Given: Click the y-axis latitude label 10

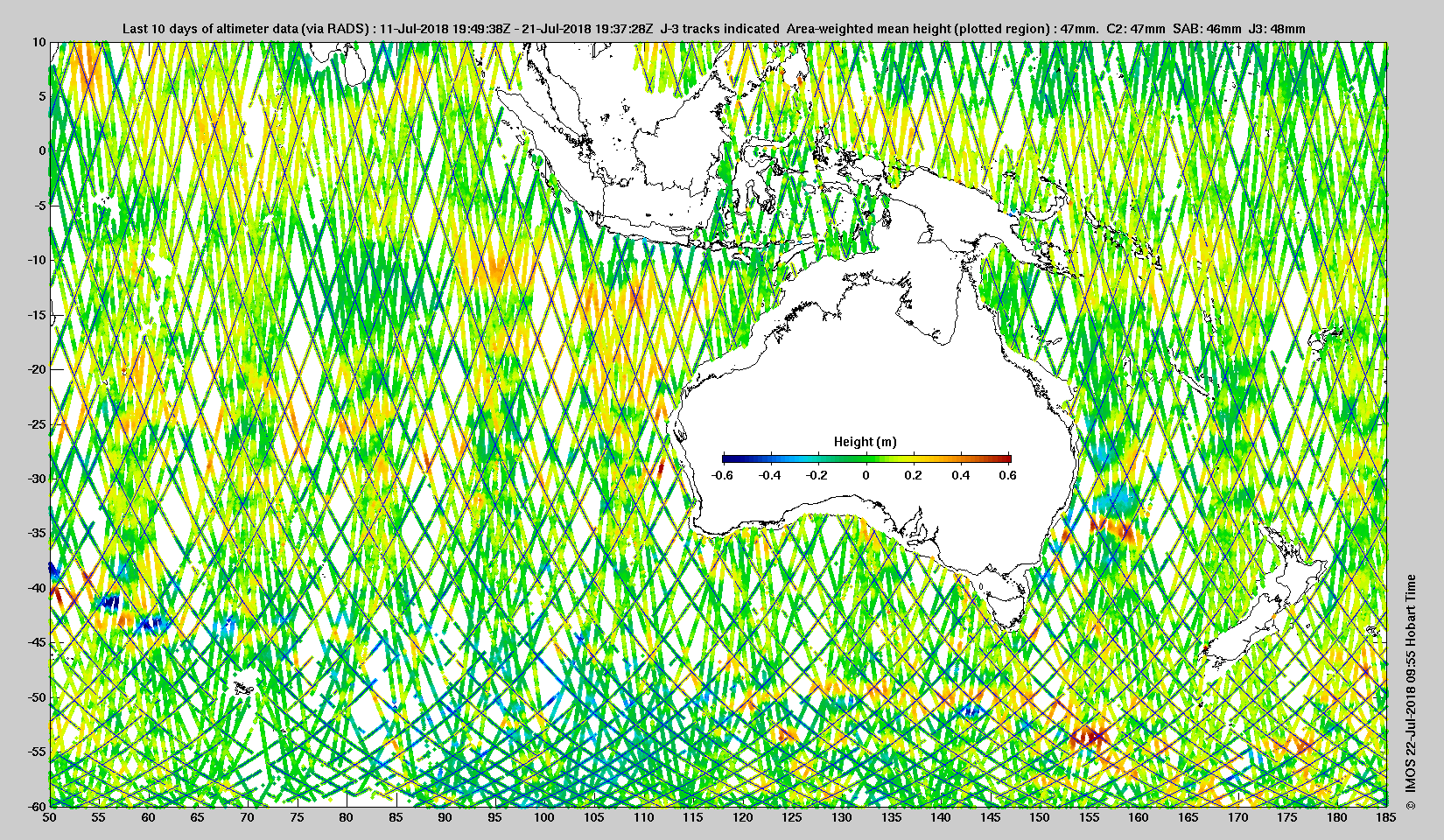Looking at the screenshot, I should pos(39,41).
